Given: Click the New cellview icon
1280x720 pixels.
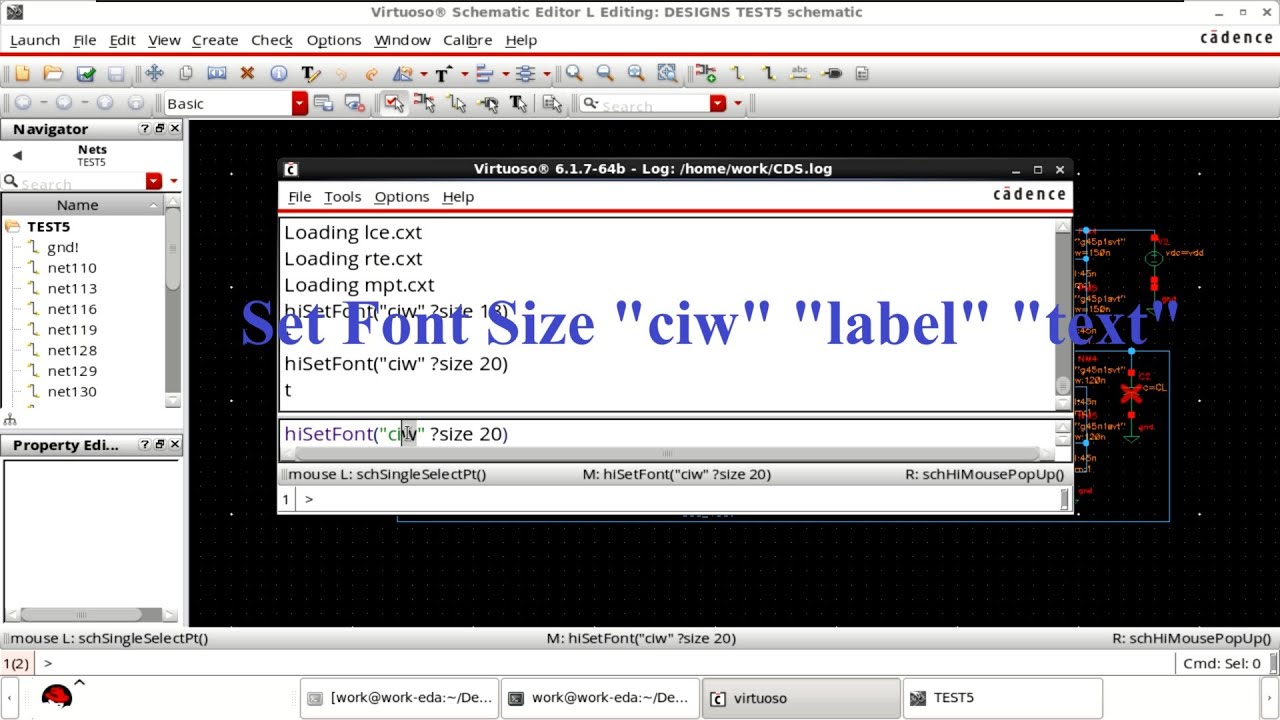Looking at the screenshot, I should point(22,73).
